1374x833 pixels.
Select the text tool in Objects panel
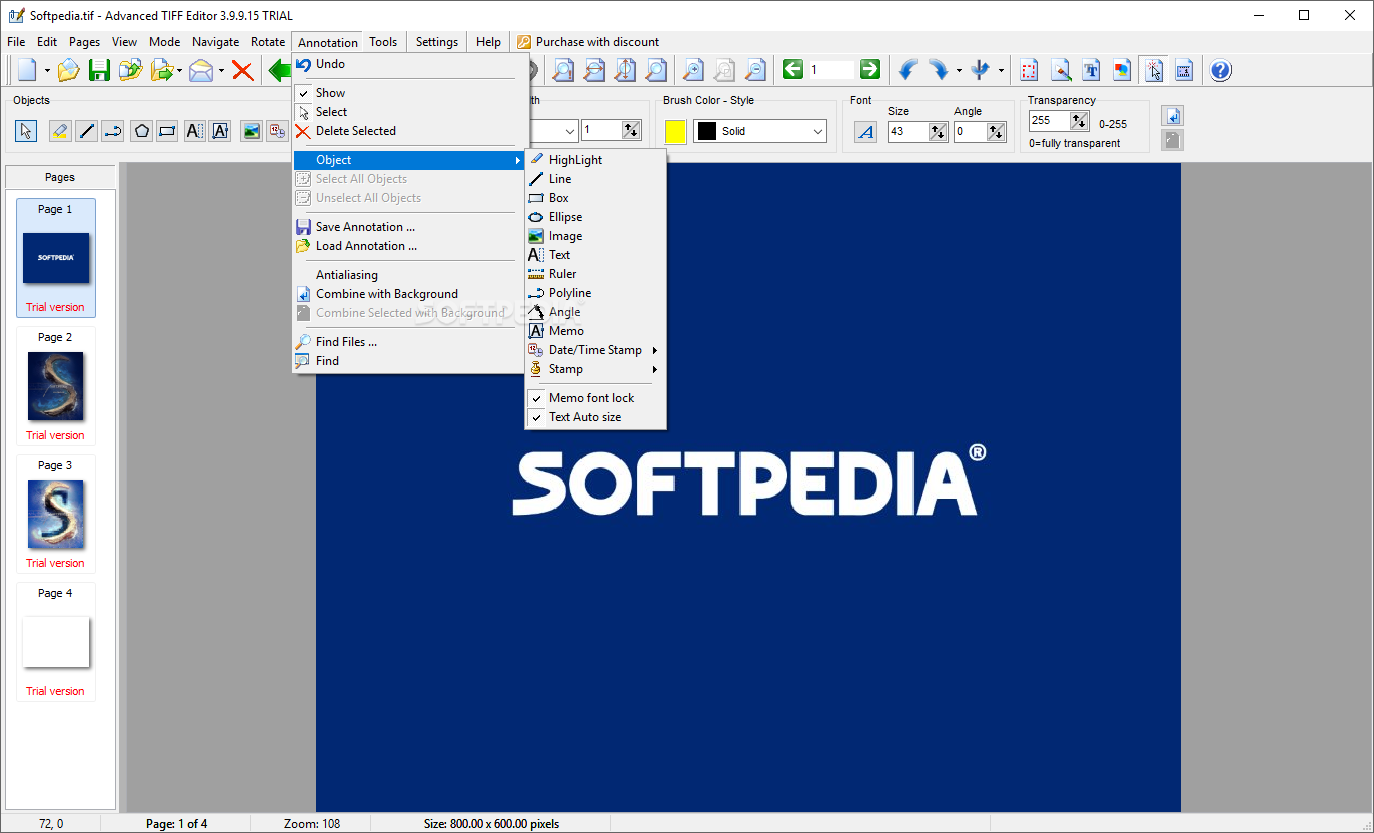194,130
